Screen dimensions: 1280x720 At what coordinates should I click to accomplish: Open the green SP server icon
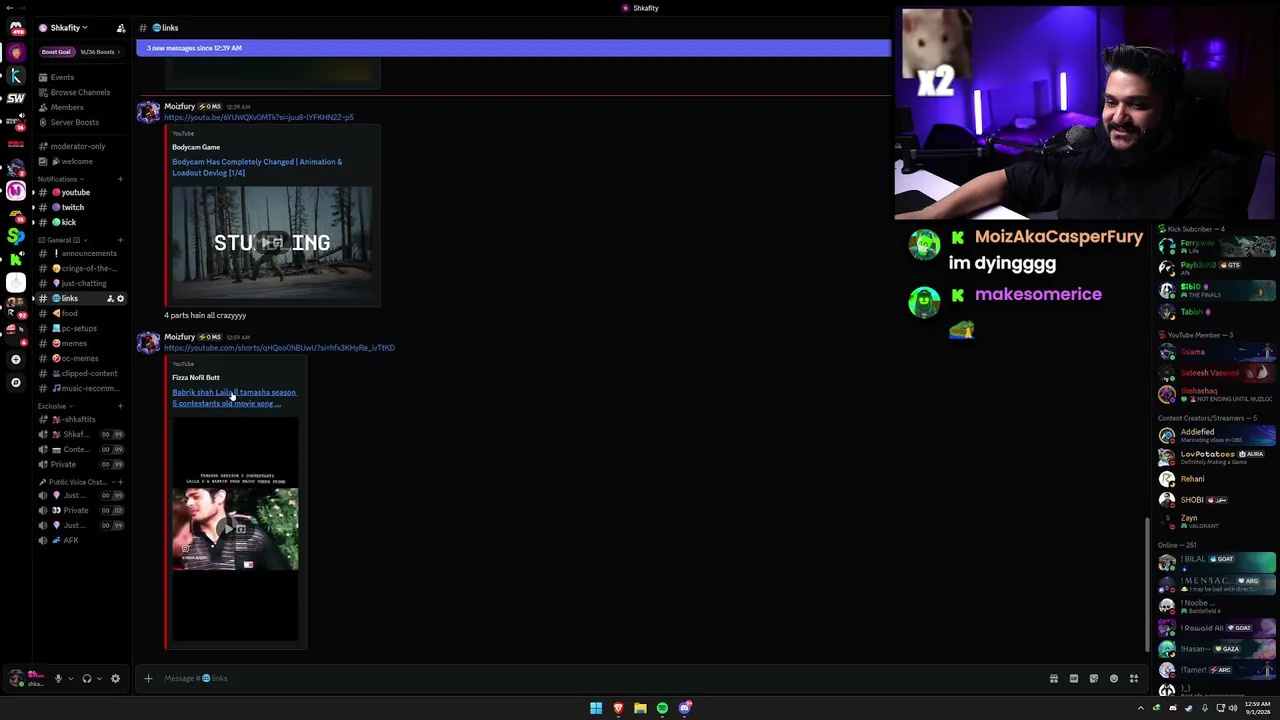tap(16, 236)
